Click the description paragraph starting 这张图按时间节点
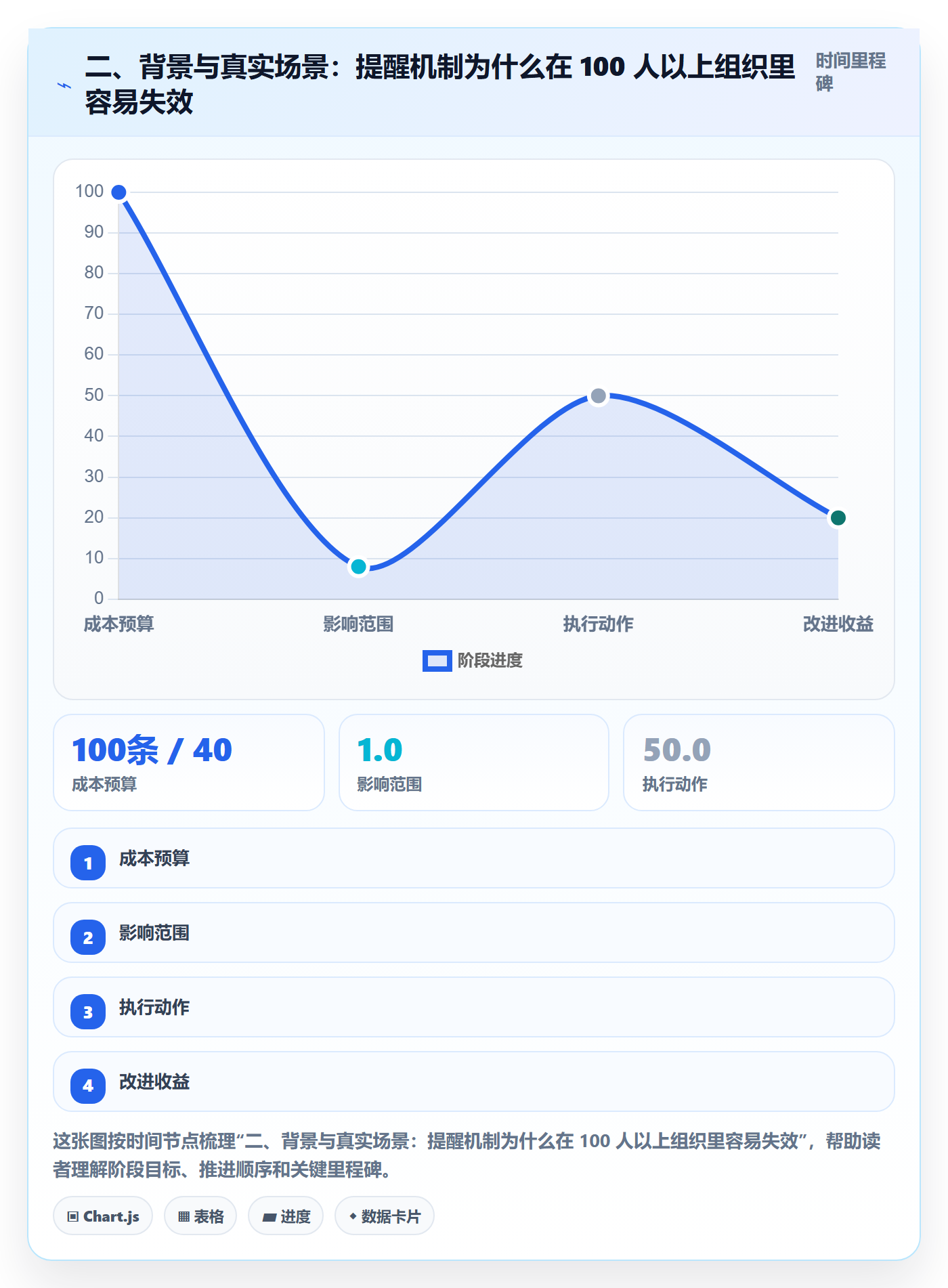948x1288 pixels. [x=467, y=1155]
